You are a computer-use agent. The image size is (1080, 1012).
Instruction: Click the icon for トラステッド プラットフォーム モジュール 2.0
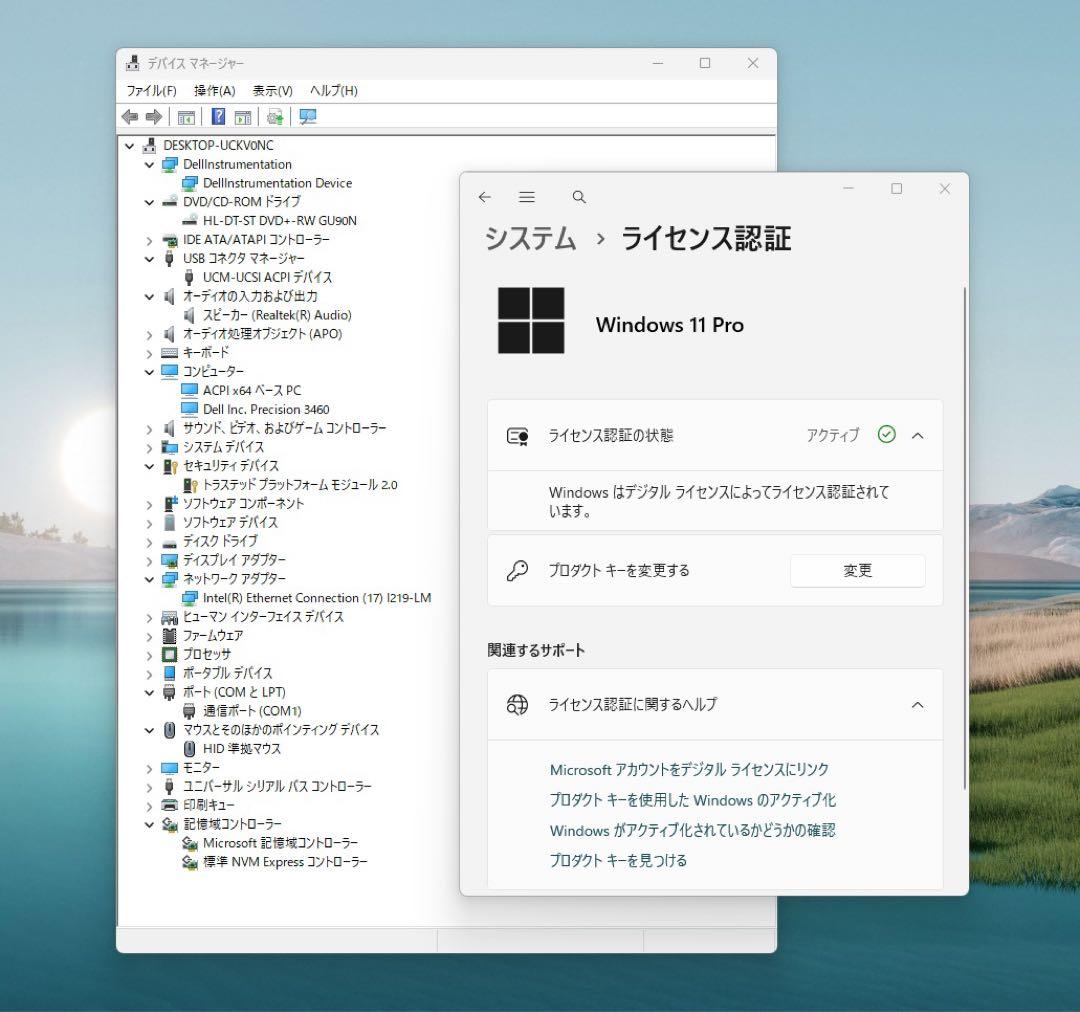pos(189,484)
